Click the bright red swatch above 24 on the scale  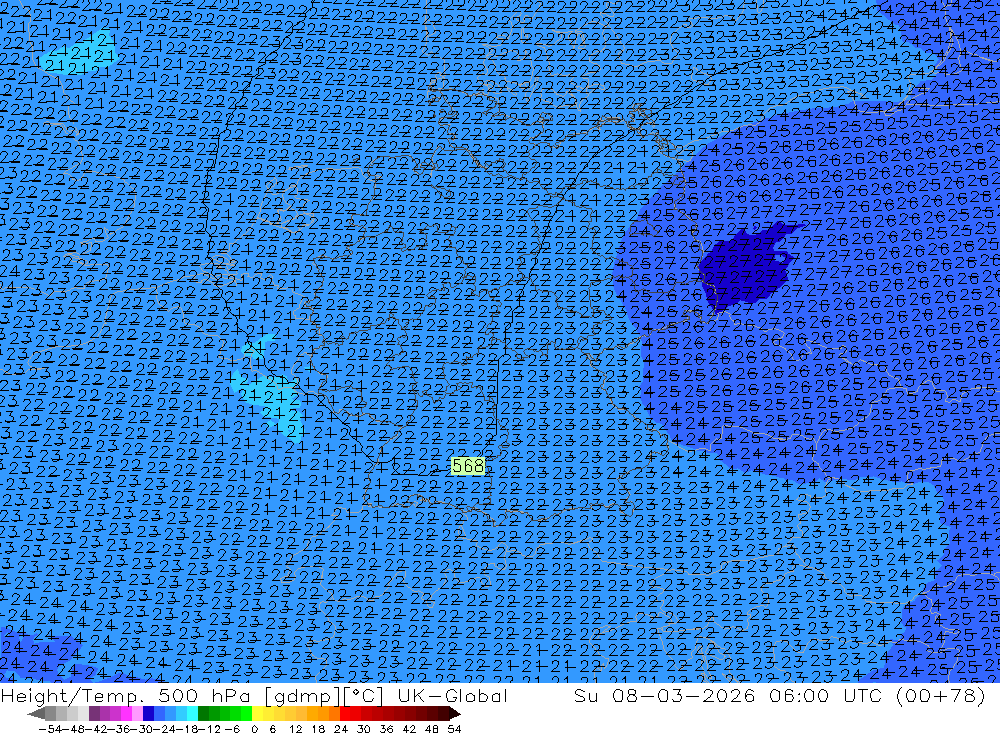pyautogui.click(x=345, y=713)
